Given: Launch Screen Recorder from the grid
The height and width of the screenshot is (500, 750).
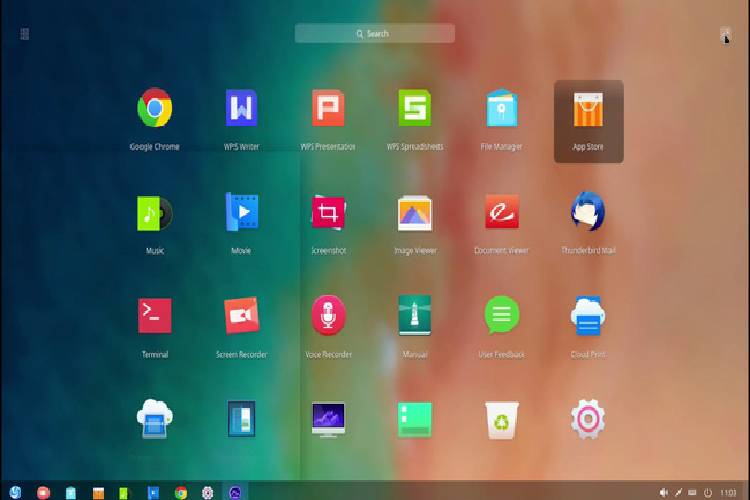Looking at the screenshot, I should tap(242, 315).
